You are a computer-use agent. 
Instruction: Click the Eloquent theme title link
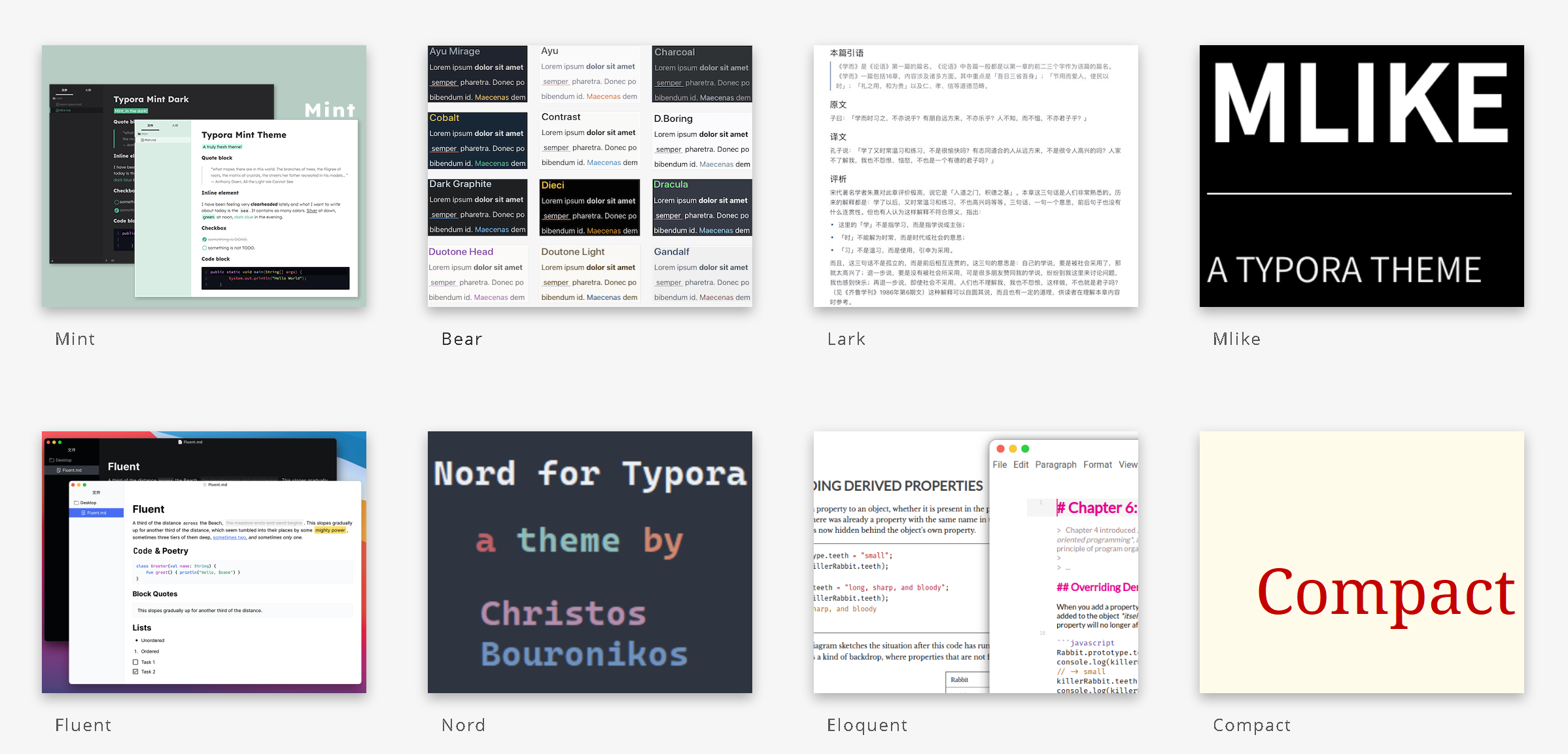867,725
